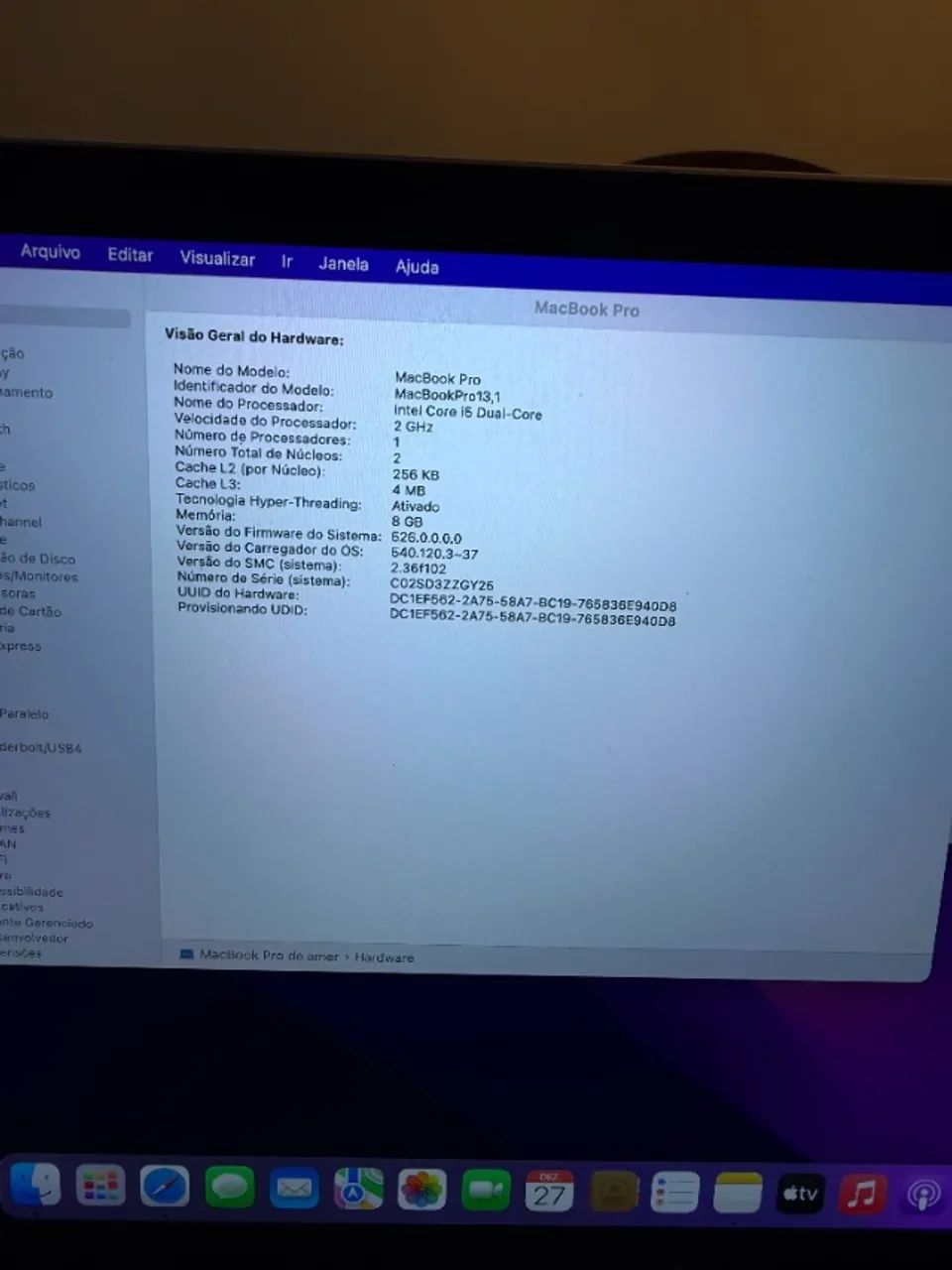952x1270 pixels.
Task: Click 'MacBook Pro de amer' in the path bar
Action: [x=269, y=955]
